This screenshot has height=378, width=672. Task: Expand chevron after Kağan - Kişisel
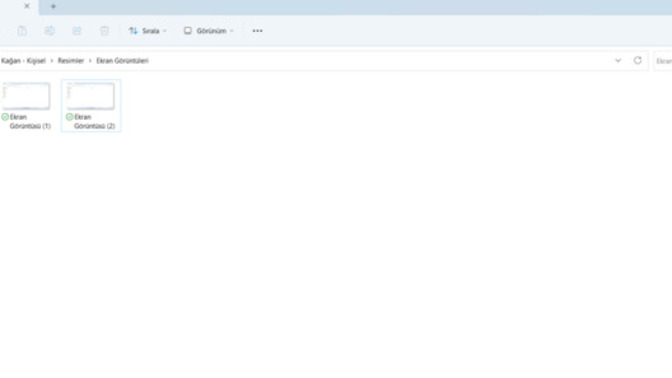(x=52, y=61)
